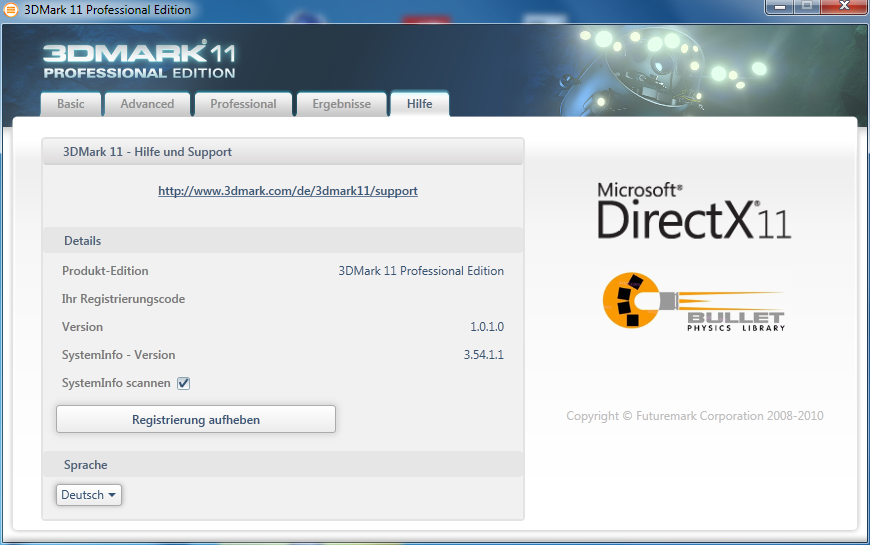Minimize the 3DMark 11 window
This screenshot has width=870, height=545.
(x=780, y=7)
